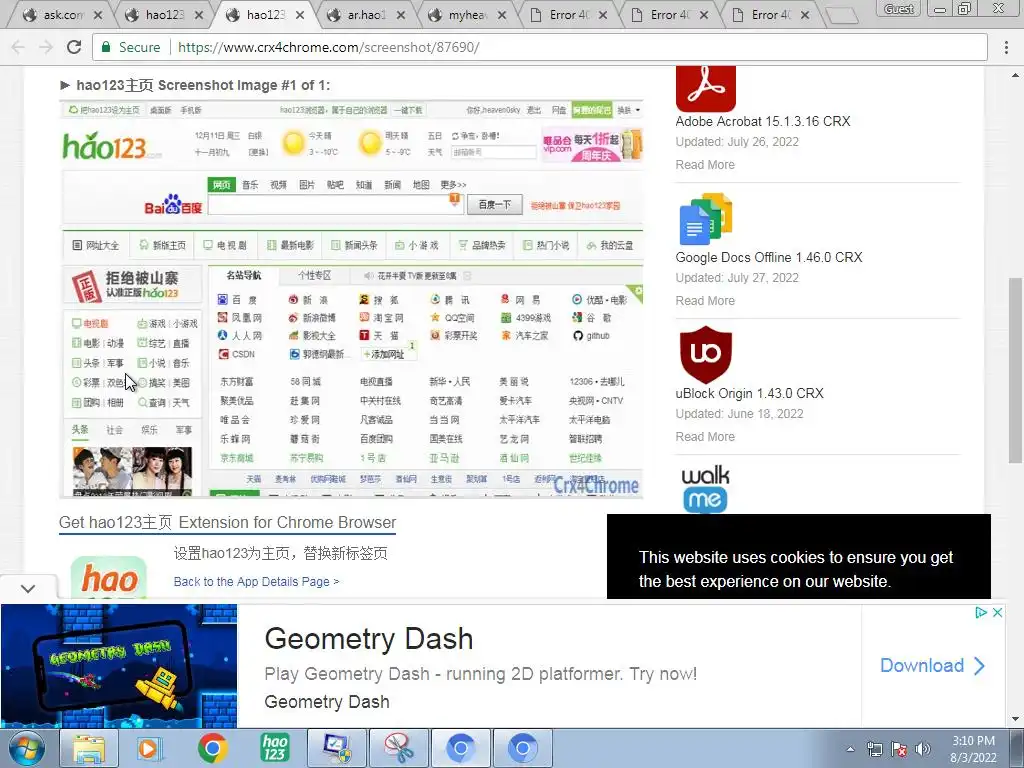Close the ask.com tab

pos(98,14)
